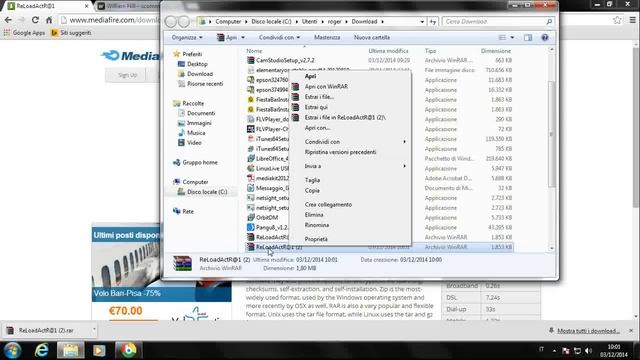Viewport: 640px width, 360px height.
Task: Select Video in the navigation pane
Action: click(x=194, y=142)
